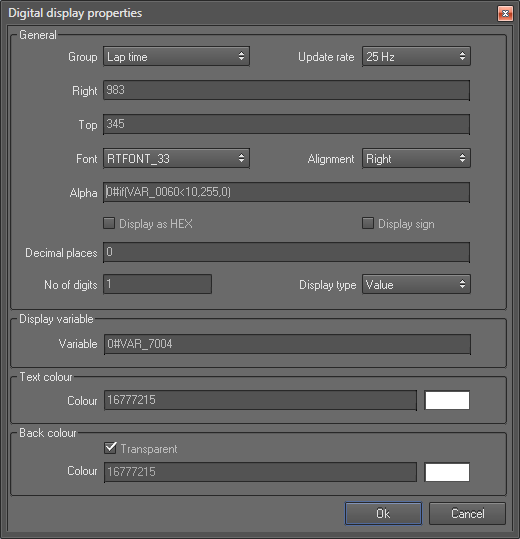Image resolution: width=520 pixels, height=539 pixels.
Task: Open the Back colour white swatch
Action: [447, 472]
